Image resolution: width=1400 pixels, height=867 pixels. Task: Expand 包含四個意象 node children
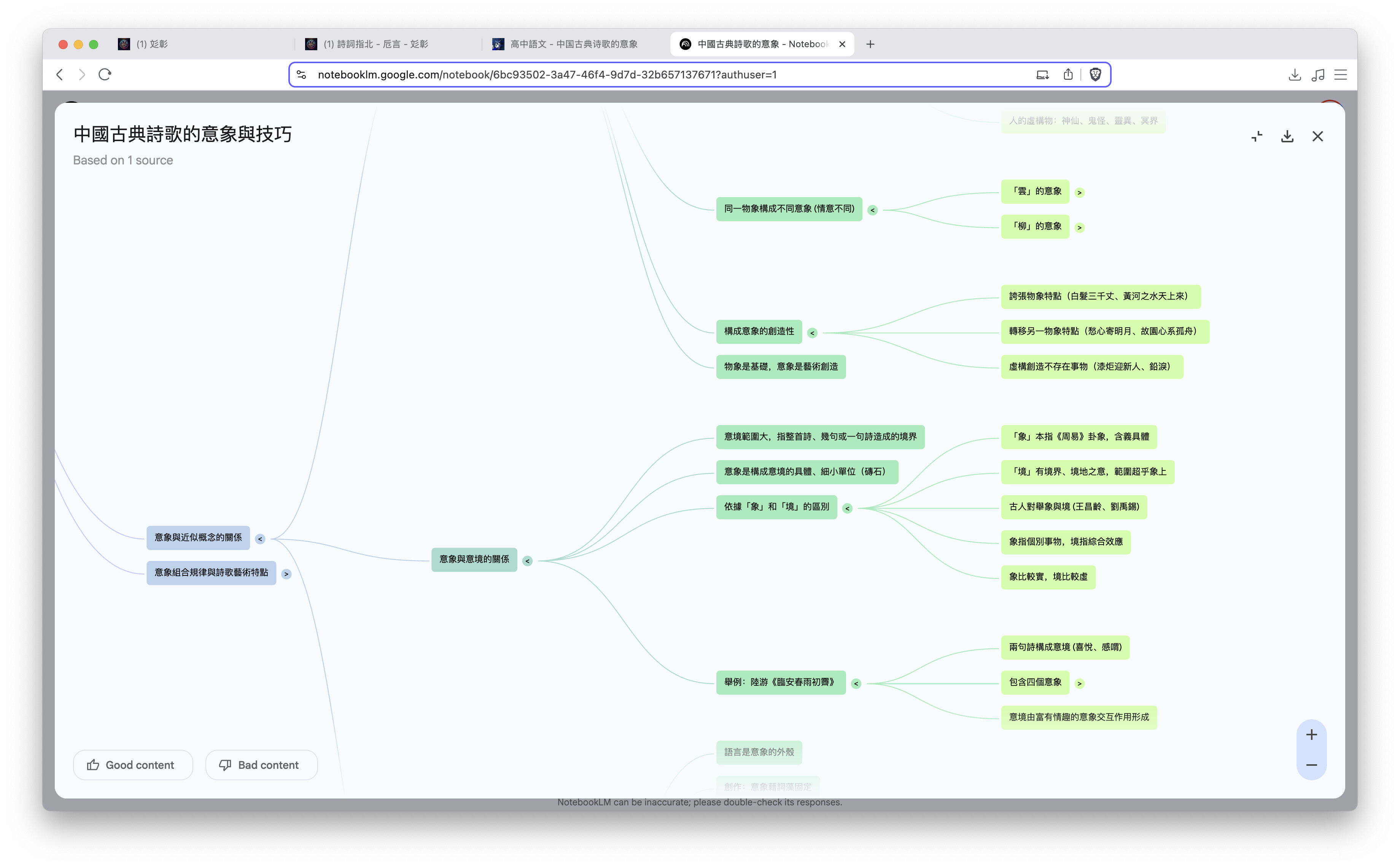(1079, 684)
